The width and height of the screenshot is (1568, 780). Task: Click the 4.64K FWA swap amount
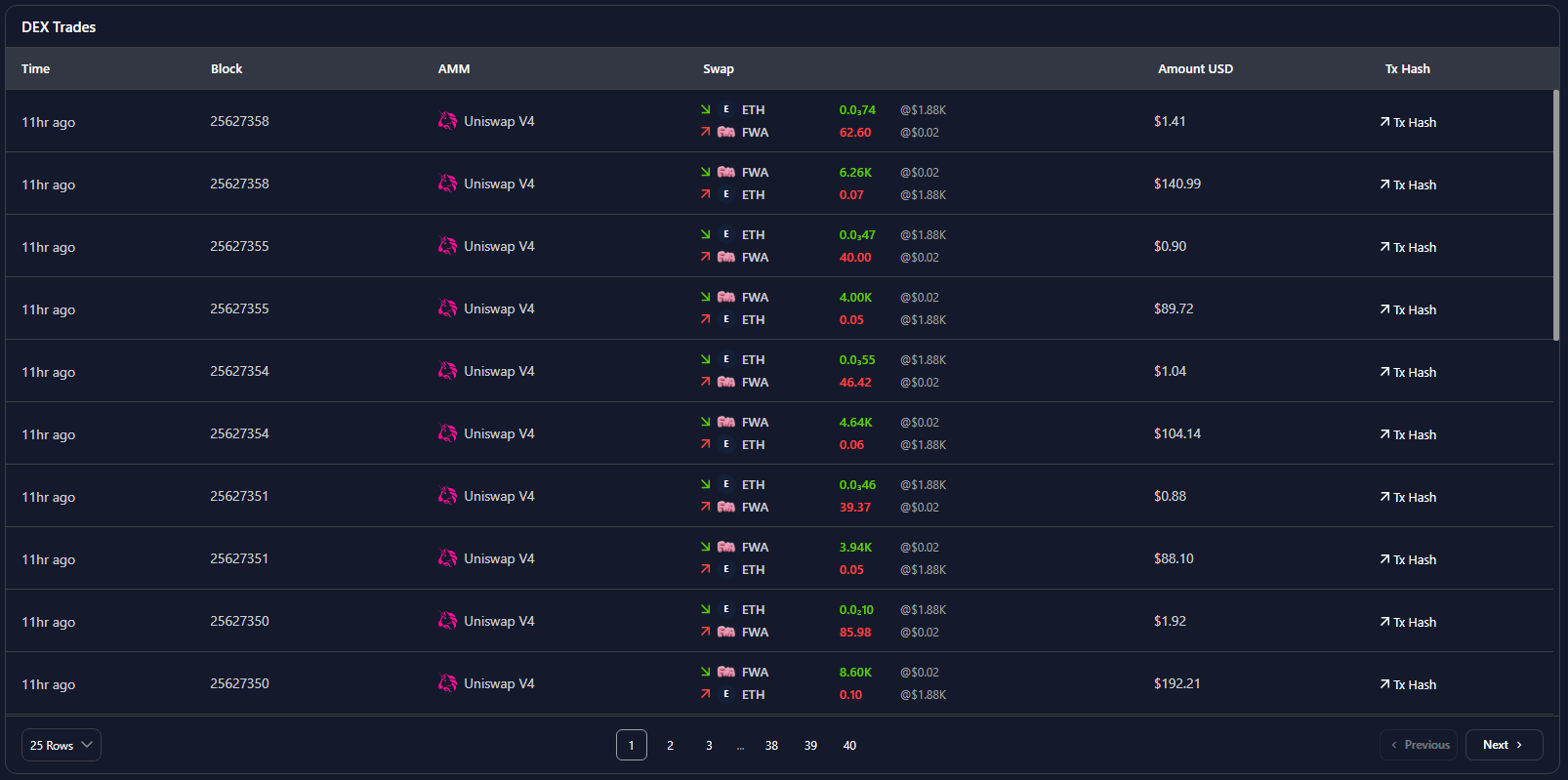pyautogui.click(x=855, y=422)
